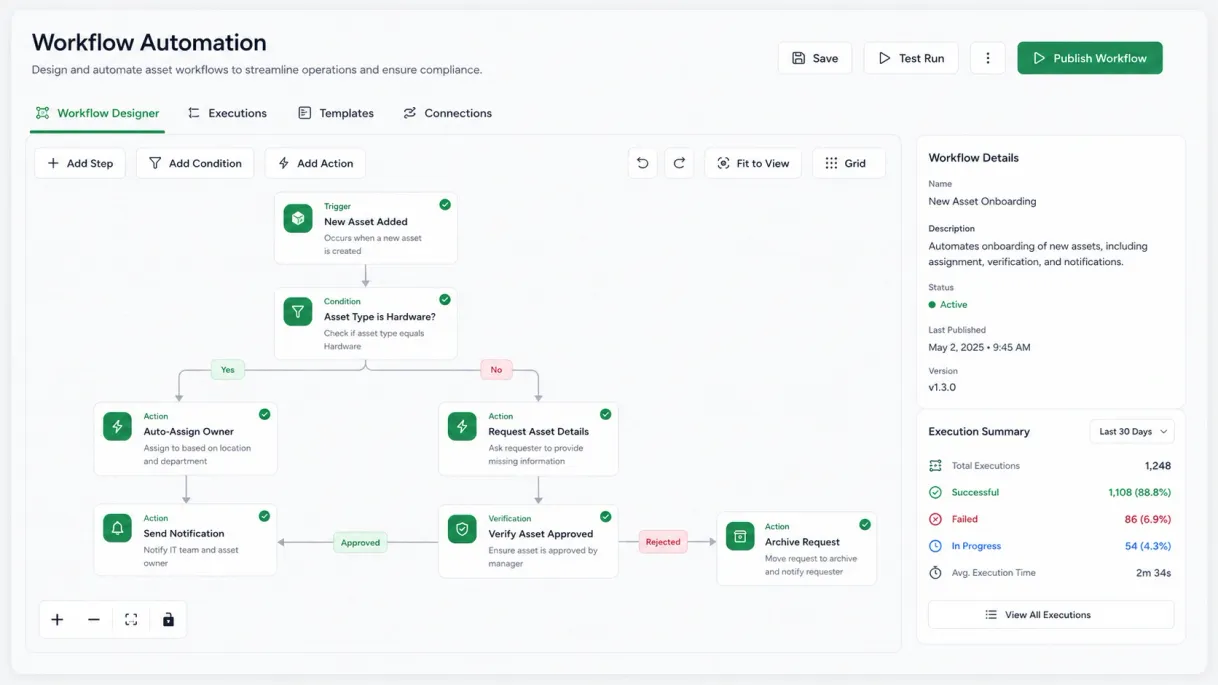Click View All Executions button

click(x=1051, y=615)
